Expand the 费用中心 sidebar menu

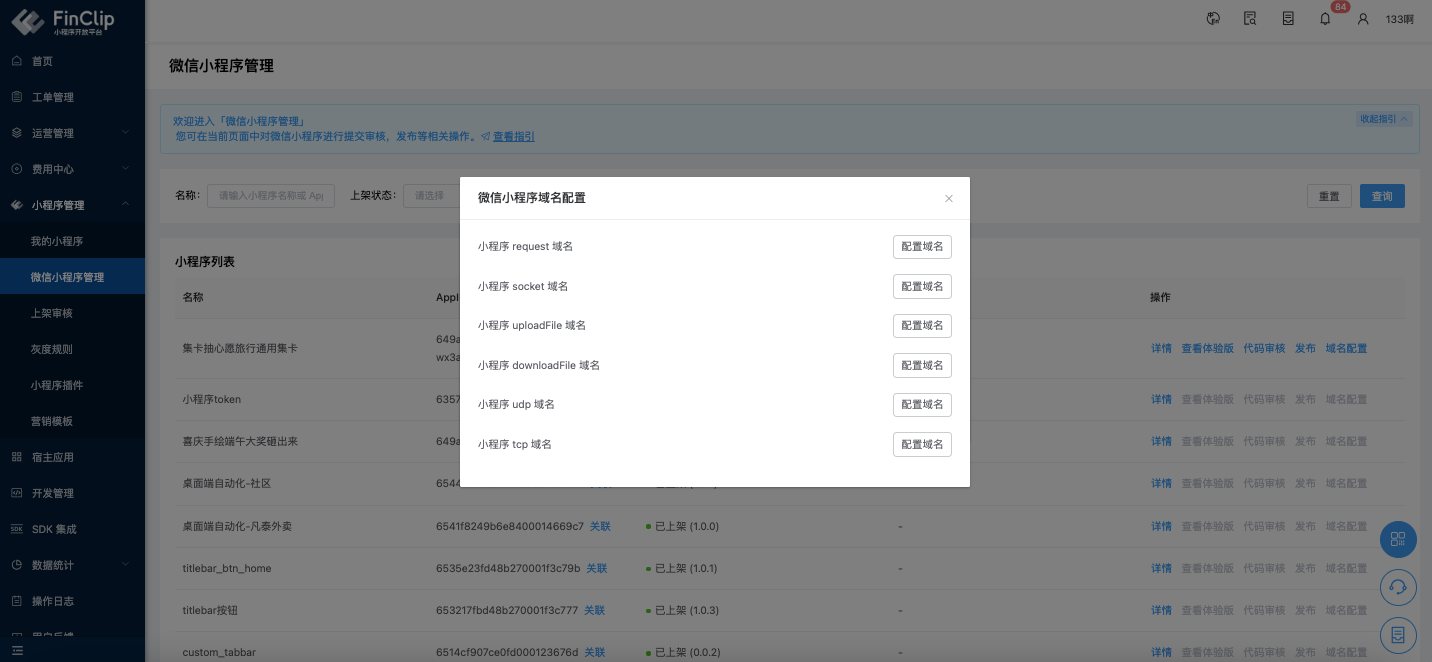(x=72, y=169)
